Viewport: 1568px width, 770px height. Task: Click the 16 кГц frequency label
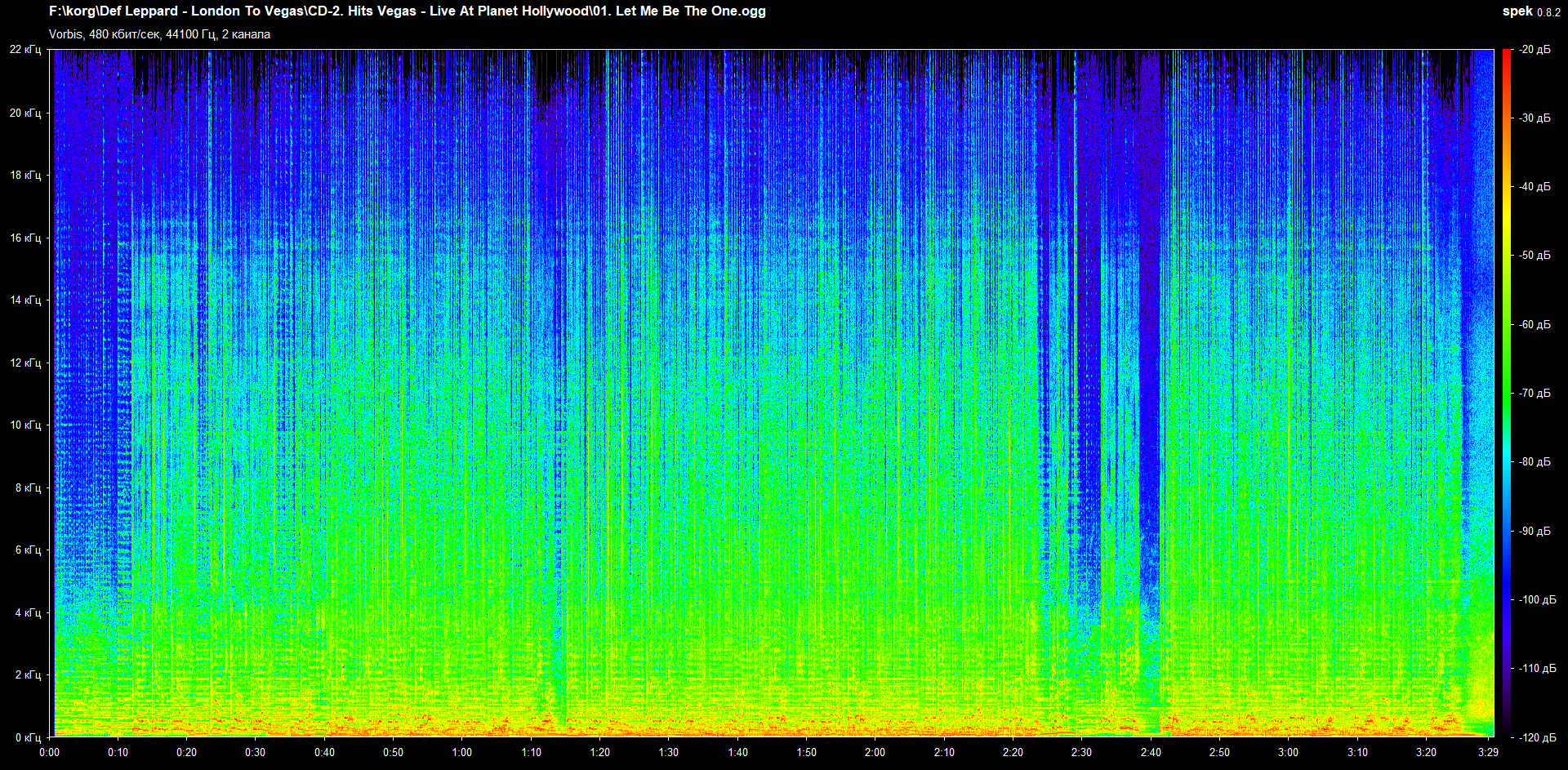click(25, 238)
